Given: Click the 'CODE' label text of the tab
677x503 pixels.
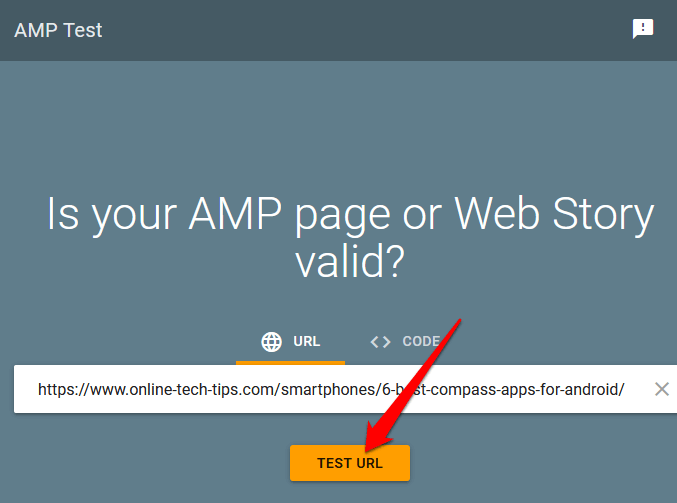Looking at the screenshot, I should [x=421, y=342].
